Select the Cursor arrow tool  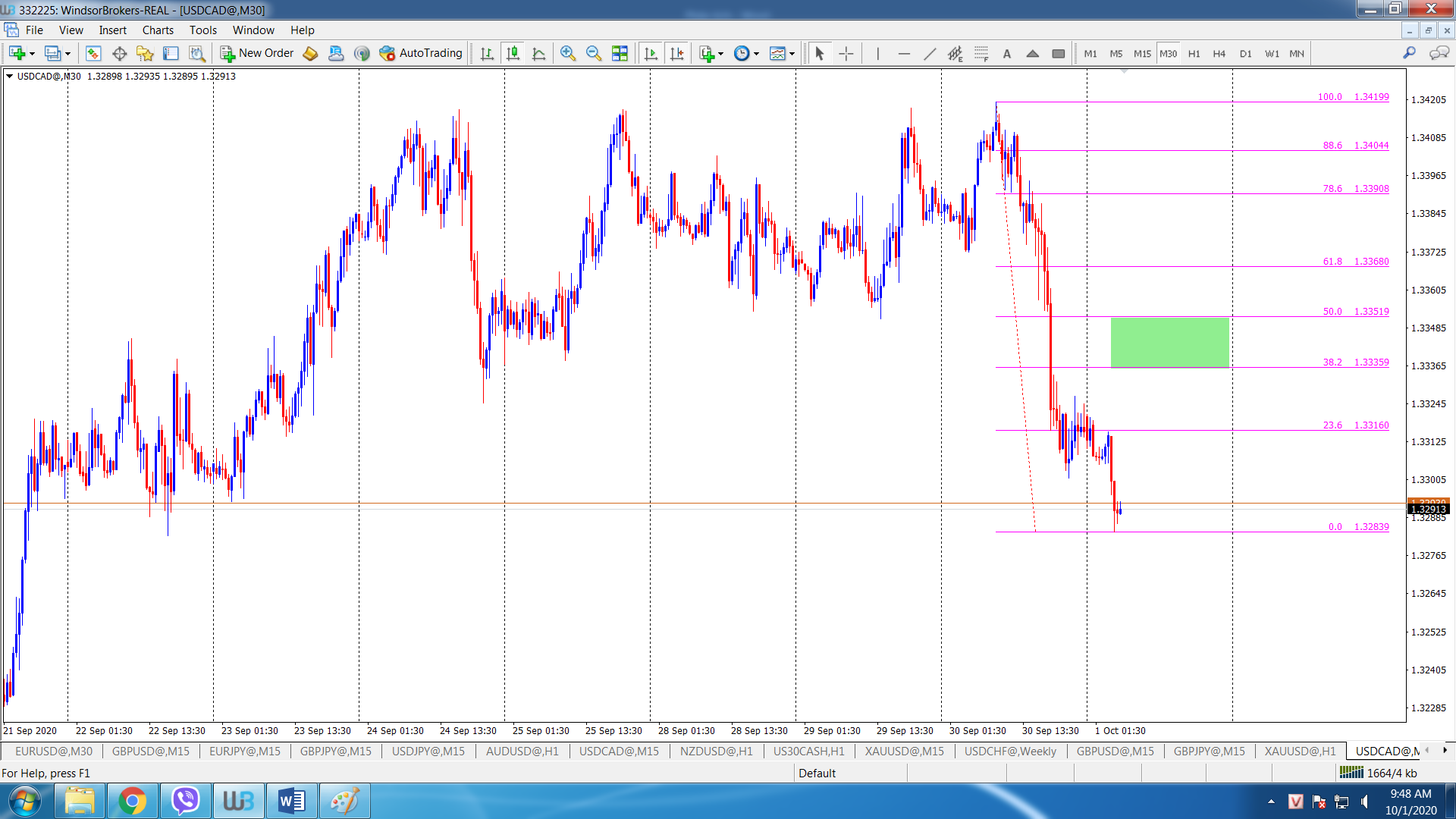pos(819,53)
